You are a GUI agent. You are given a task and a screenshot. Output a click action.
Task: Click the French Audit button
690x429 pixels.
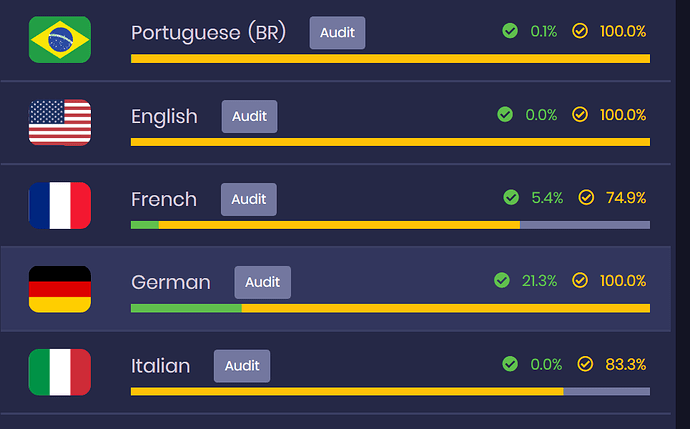(x=249, y=199)
